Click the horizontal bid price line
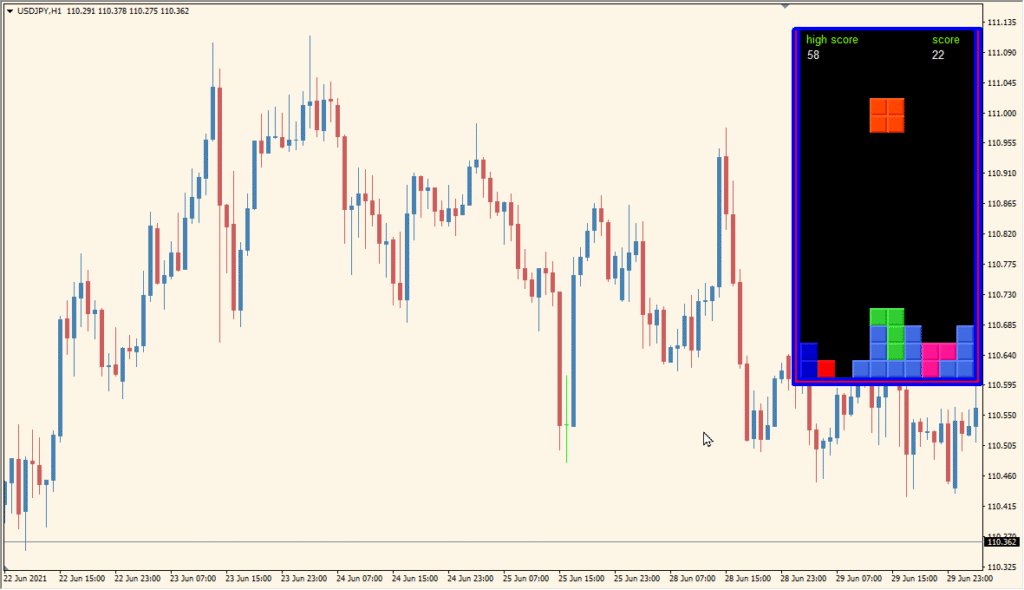1024x590 pixels. point(493,542)
